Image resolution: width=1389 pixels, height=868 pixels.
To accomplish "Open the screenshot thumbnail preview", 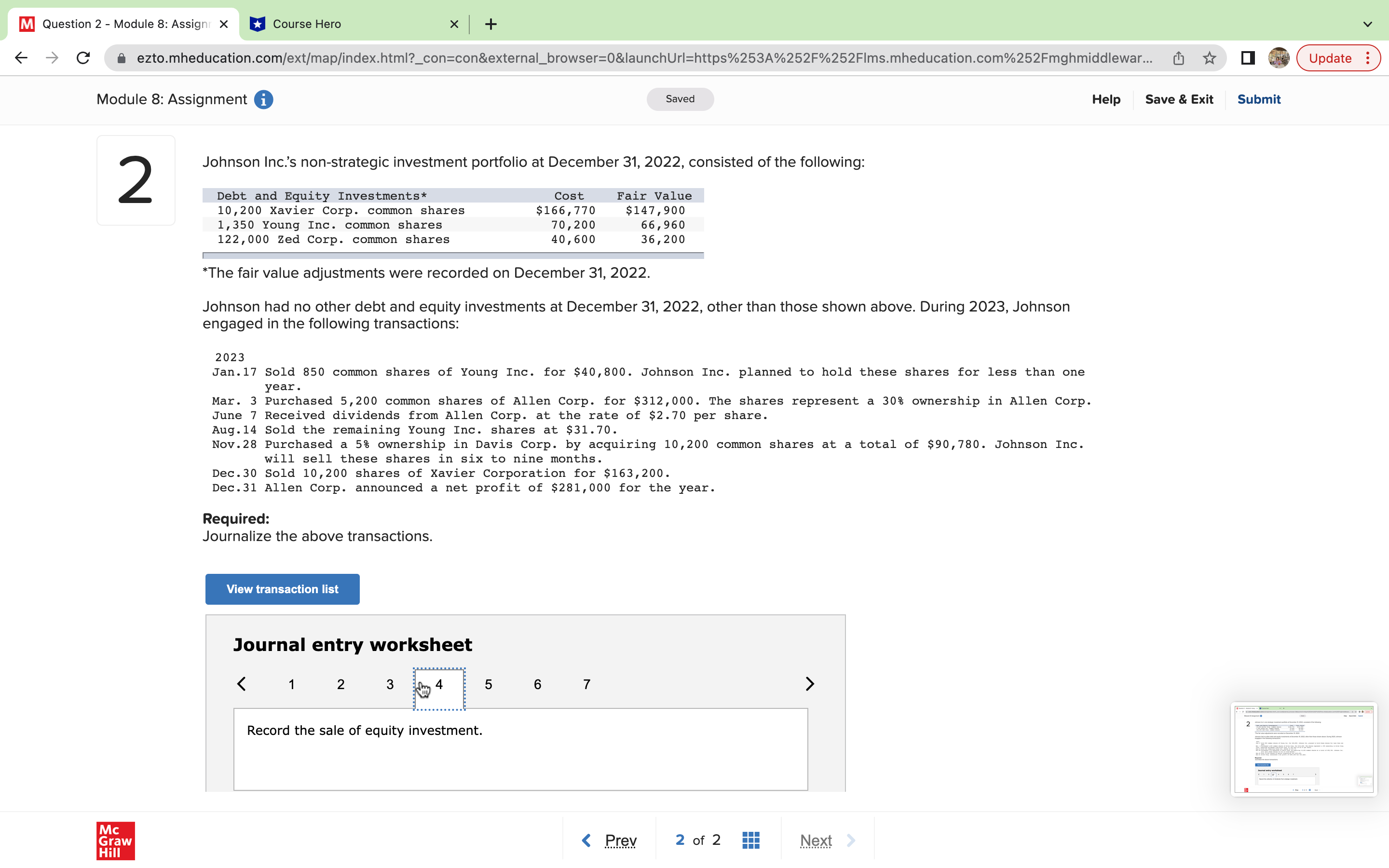I will tap(1303, 748).
